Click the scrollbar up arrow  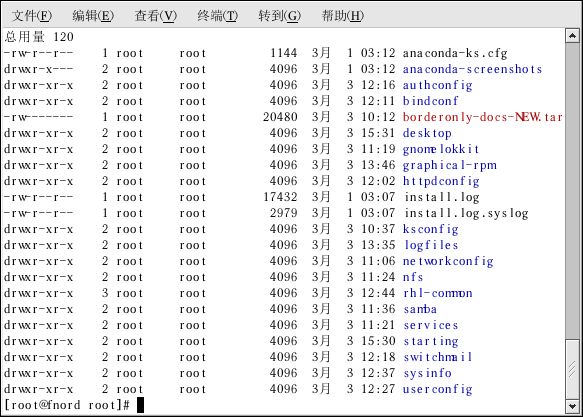click(573, 36)
